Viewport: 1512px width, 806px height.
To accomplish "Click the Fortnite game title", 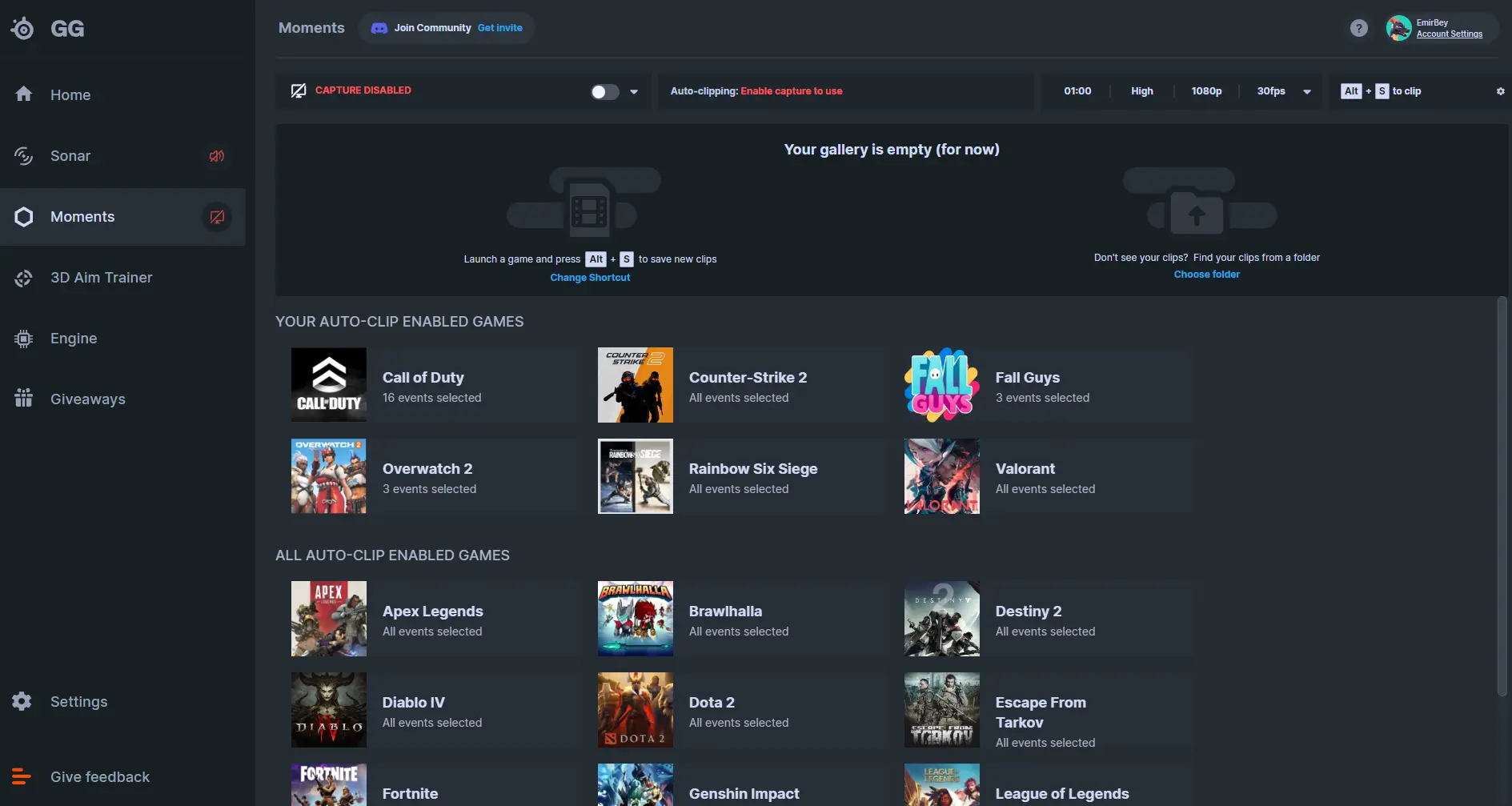I will point(410,794).
